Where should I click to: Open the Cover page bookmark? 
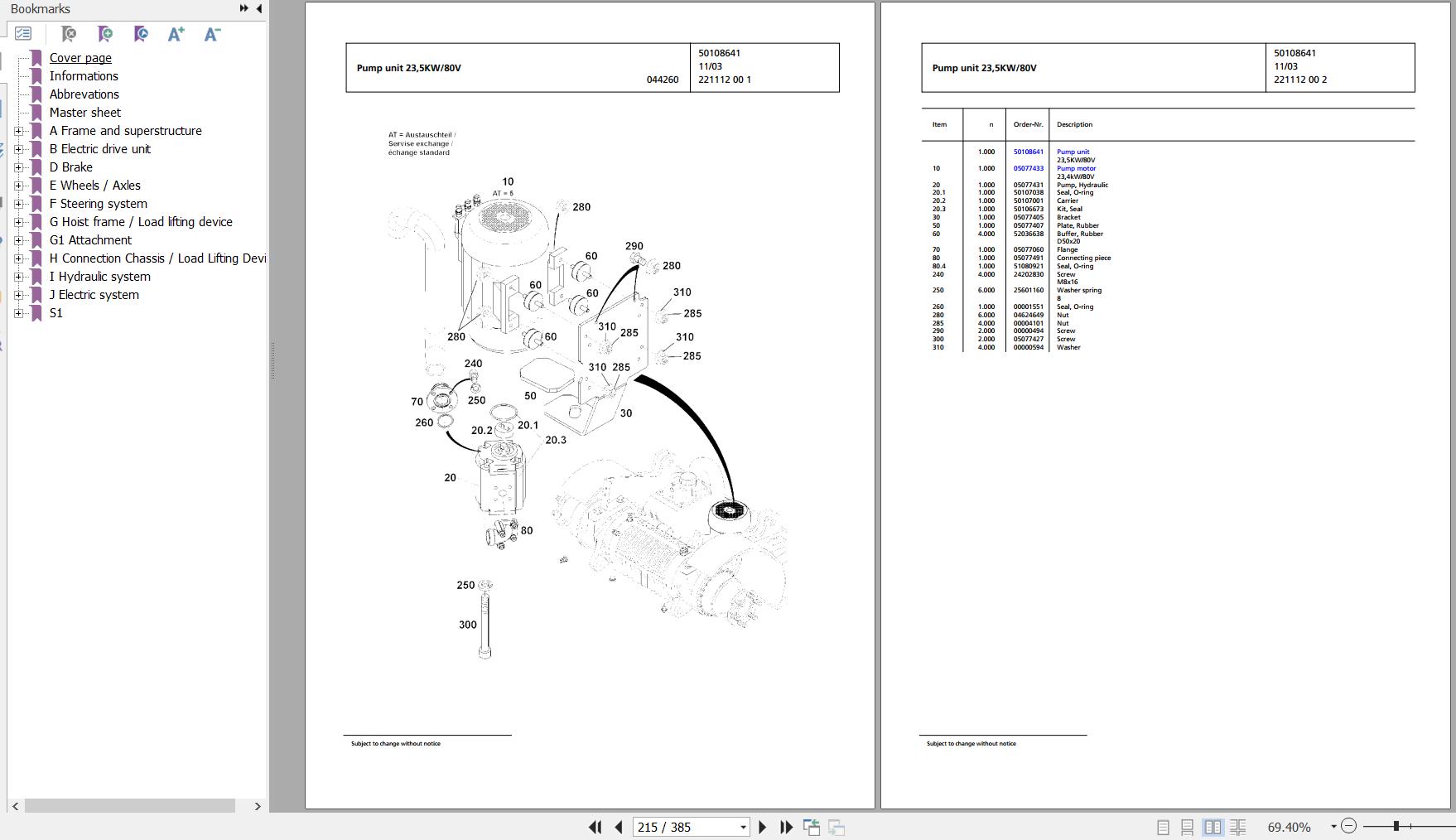click(x=80, y=58)
